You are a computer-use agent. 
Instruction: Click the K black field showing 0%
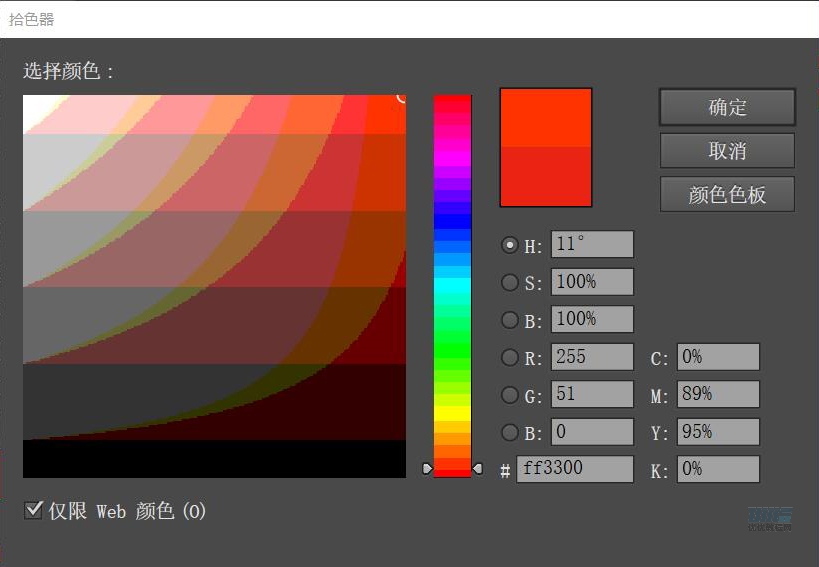pos(718,469)
